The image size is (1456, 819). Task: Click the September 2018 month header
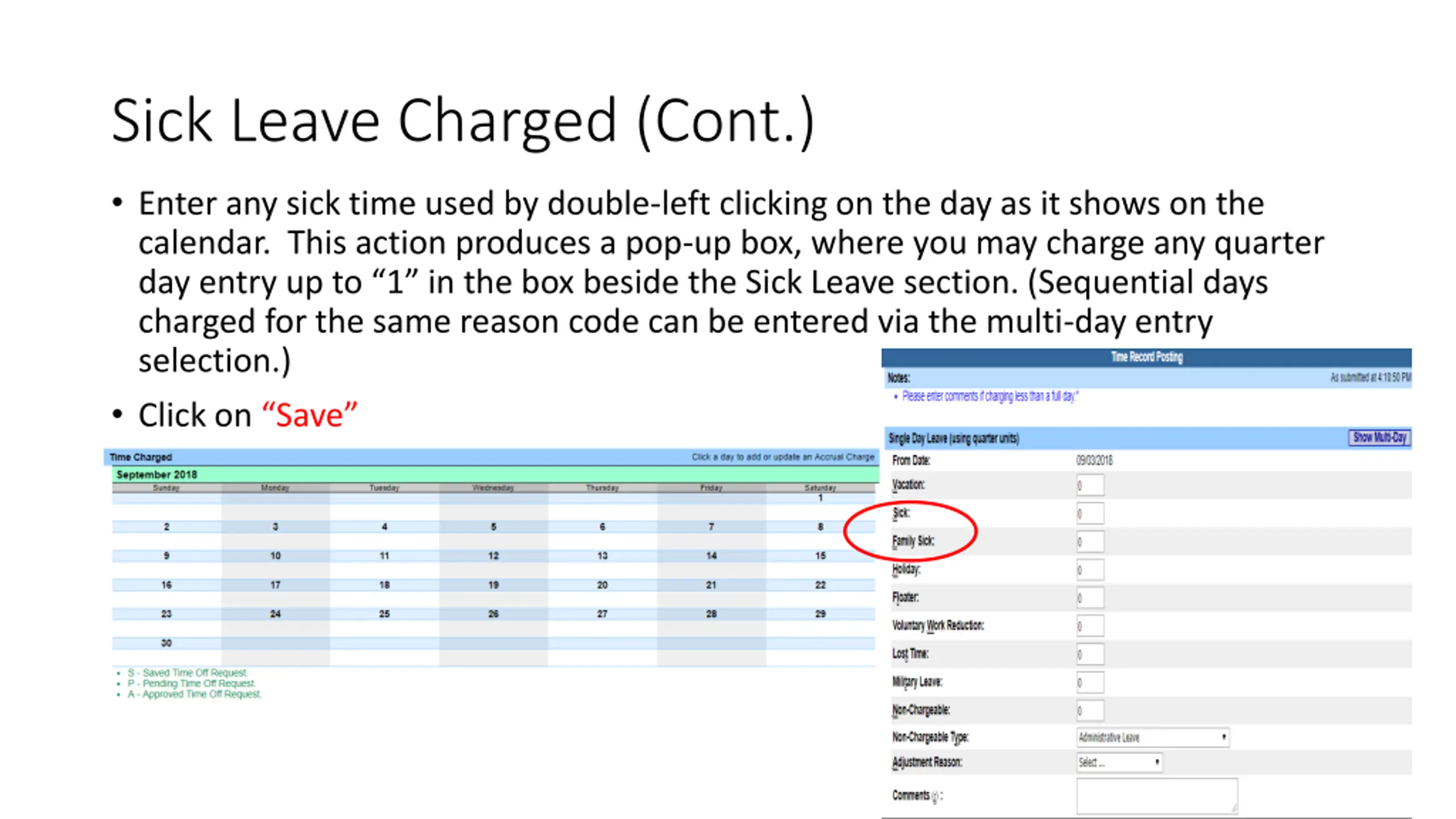(x=495, y=474)
